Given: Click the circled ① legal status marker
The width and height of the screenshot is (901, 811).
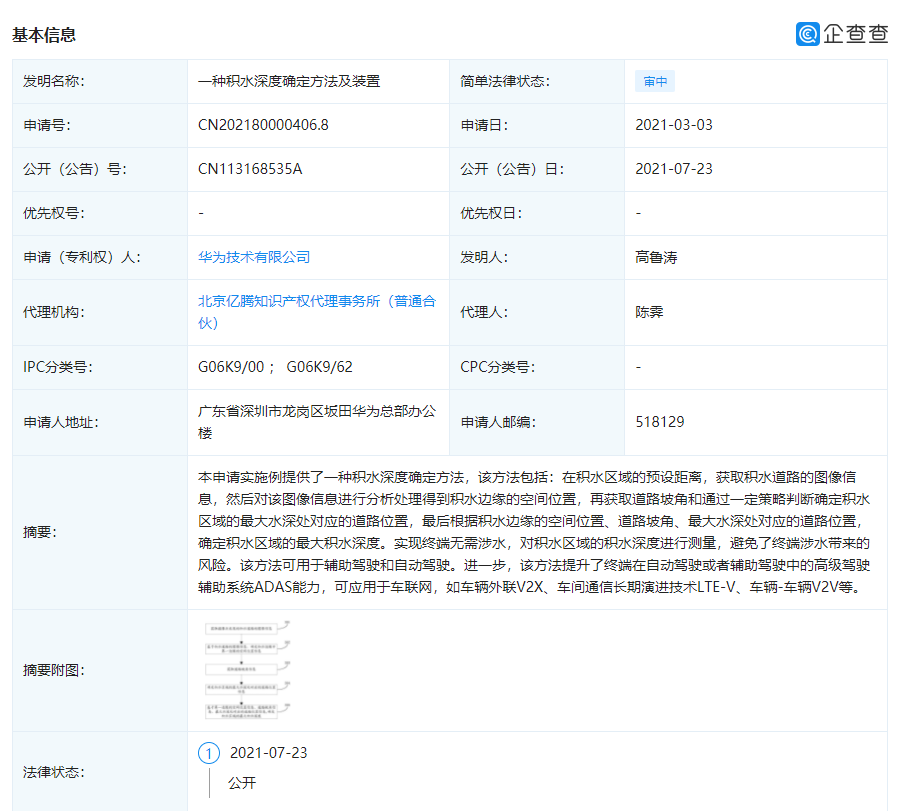Looking at the screenshot, I should click(209, 753).
